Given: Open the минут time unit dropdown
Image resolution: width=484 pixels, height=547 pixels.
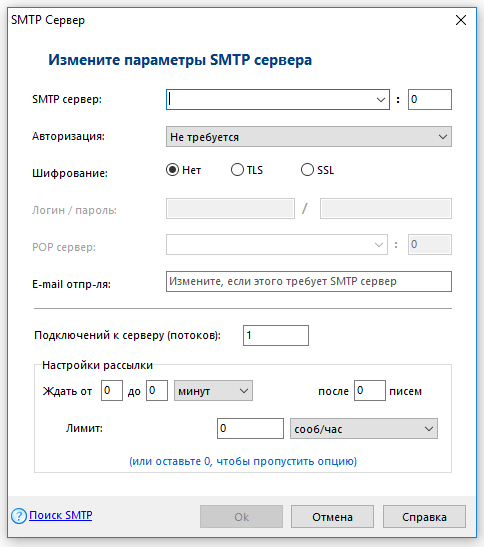Looking at the screenshot, I should (213, 391).
